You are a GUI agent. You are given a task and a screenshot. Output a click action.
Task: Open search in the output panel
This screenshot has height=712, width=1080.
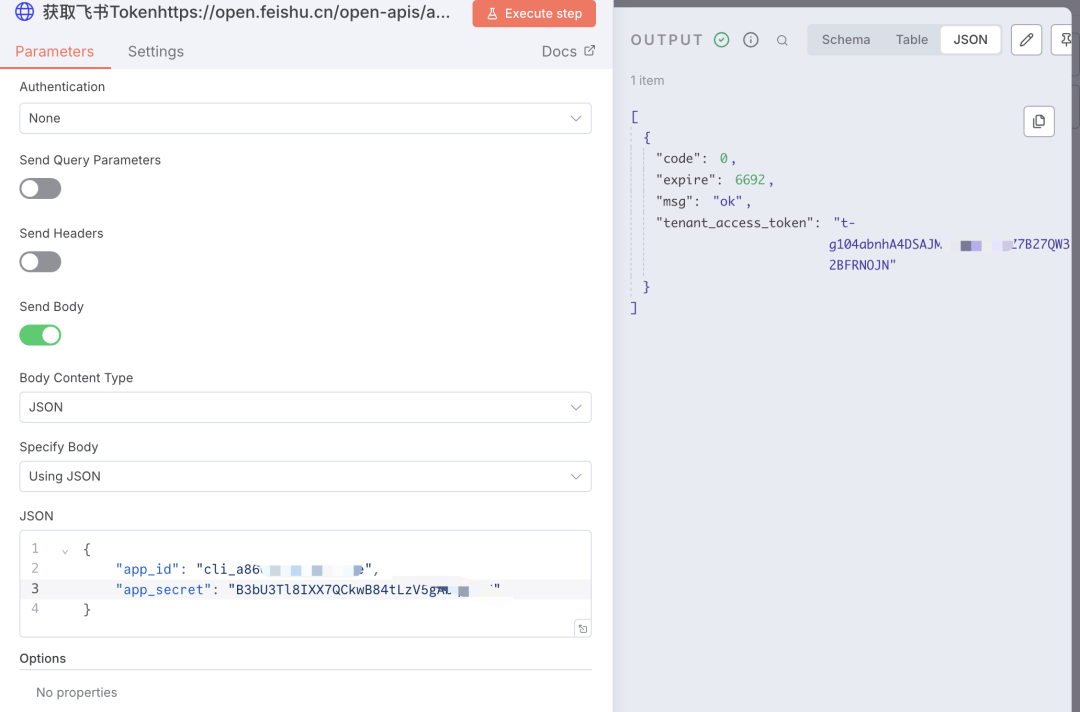[782, 41]
